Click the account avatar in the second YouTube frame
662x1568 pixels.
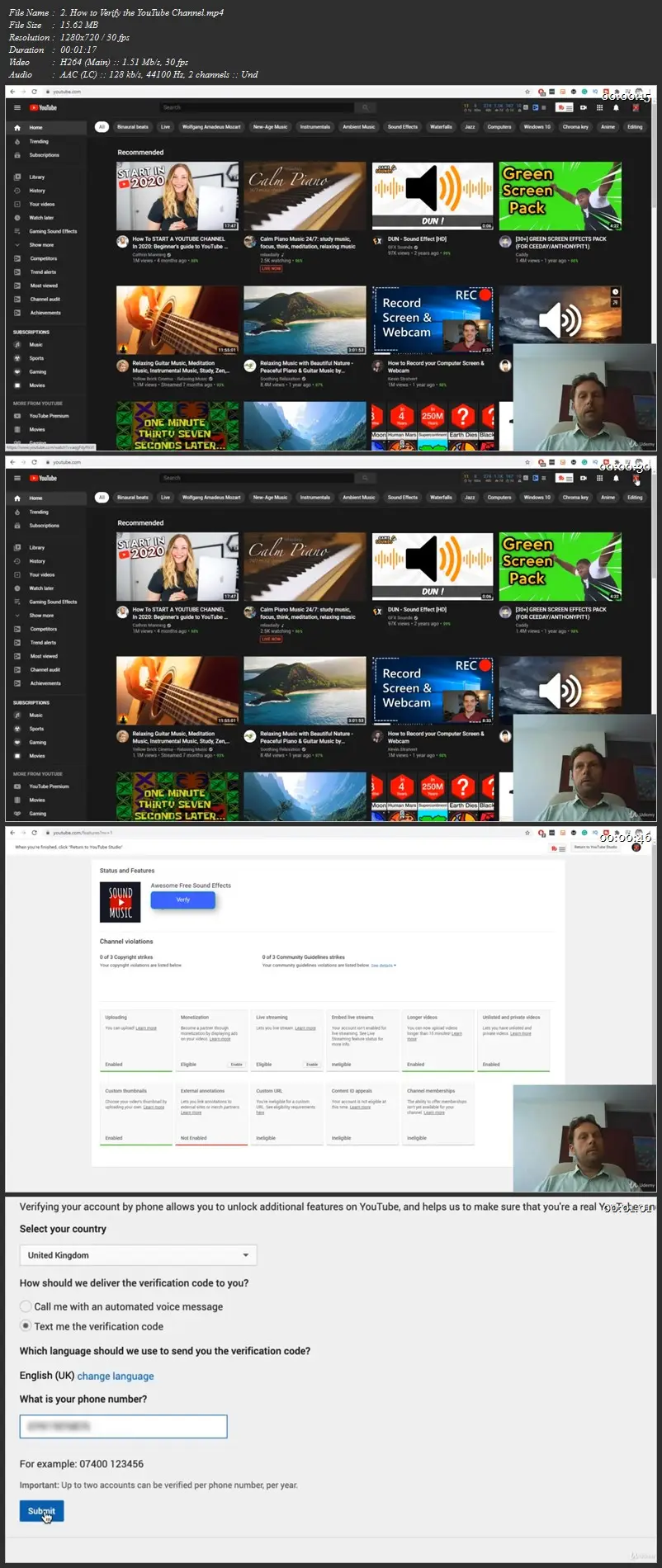pos(636,478)
